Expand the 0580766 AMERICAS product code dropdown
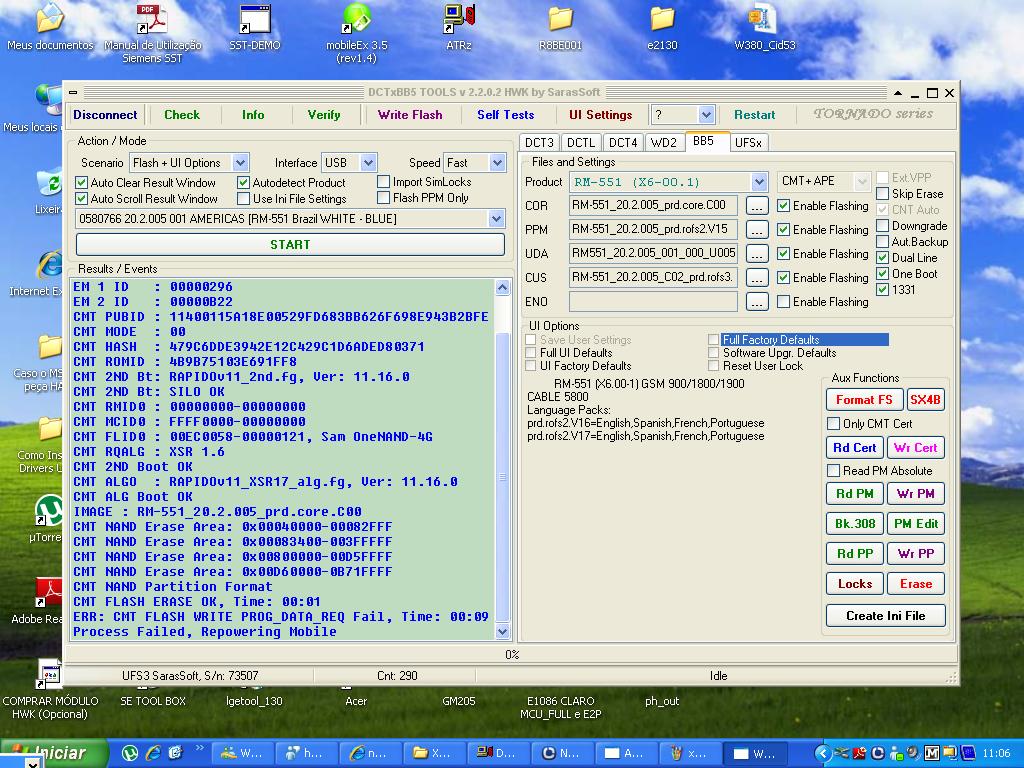The height and width of the screenshot is (768, 1024). tap(496, 219)
